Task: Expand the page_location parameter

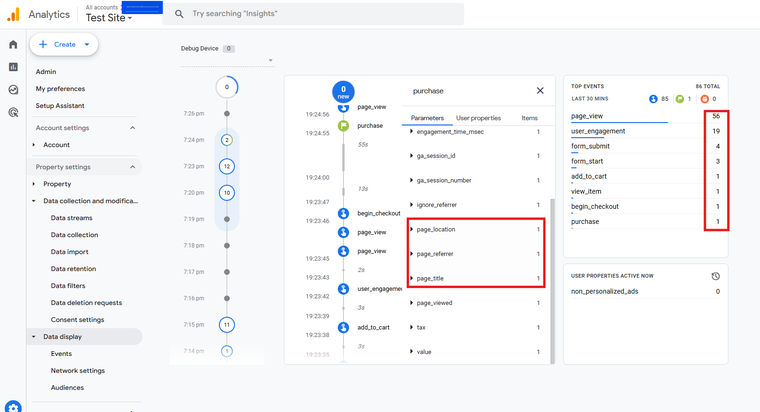Action: click(412, 230)
